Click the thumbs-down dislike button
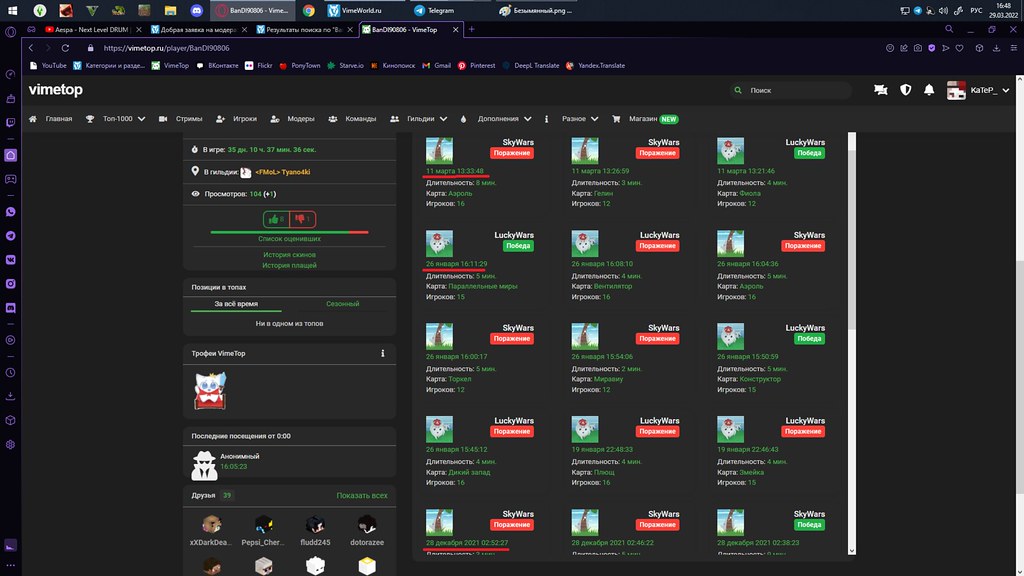The image size is (1024, 576). click(x=303, y=219)
